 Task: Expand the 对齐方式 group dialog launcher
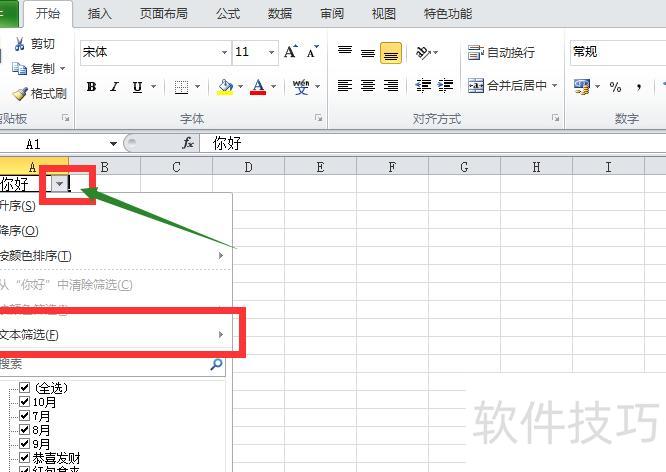tap(555, 118)
